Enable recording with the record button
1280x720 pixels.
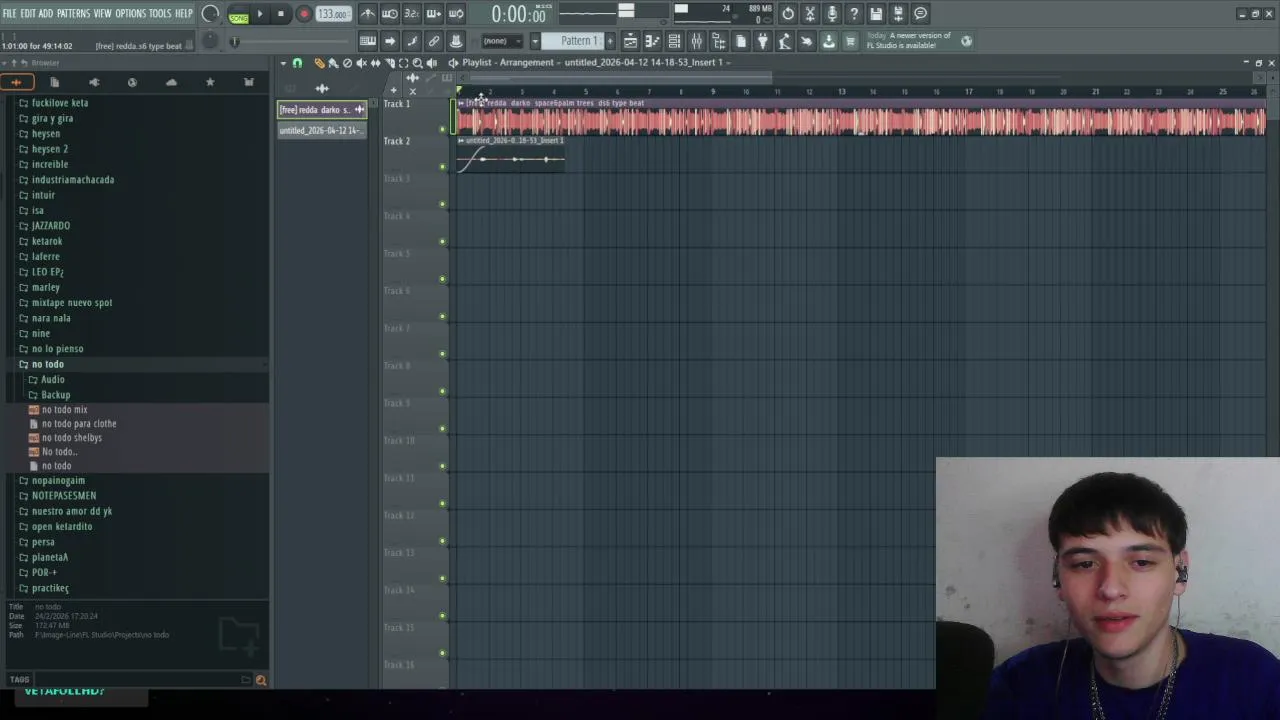coord(304,14)
